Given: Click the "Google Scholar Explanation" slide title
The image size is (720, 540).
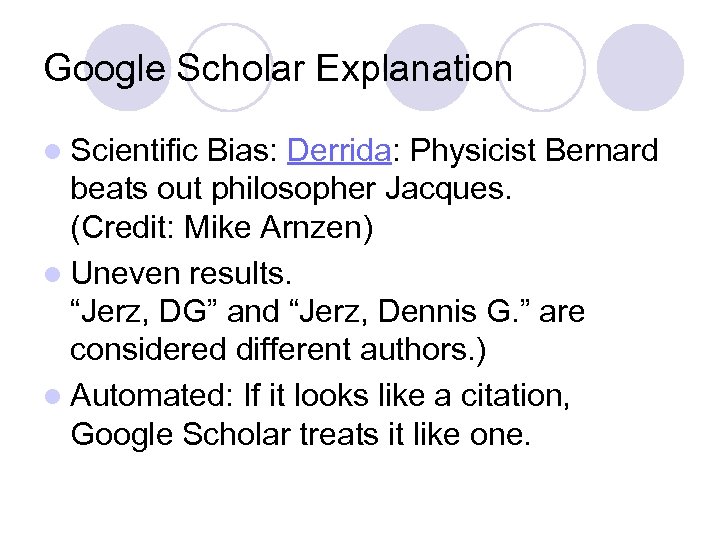Looking at the screenshot, I should [x=278, y=69].
